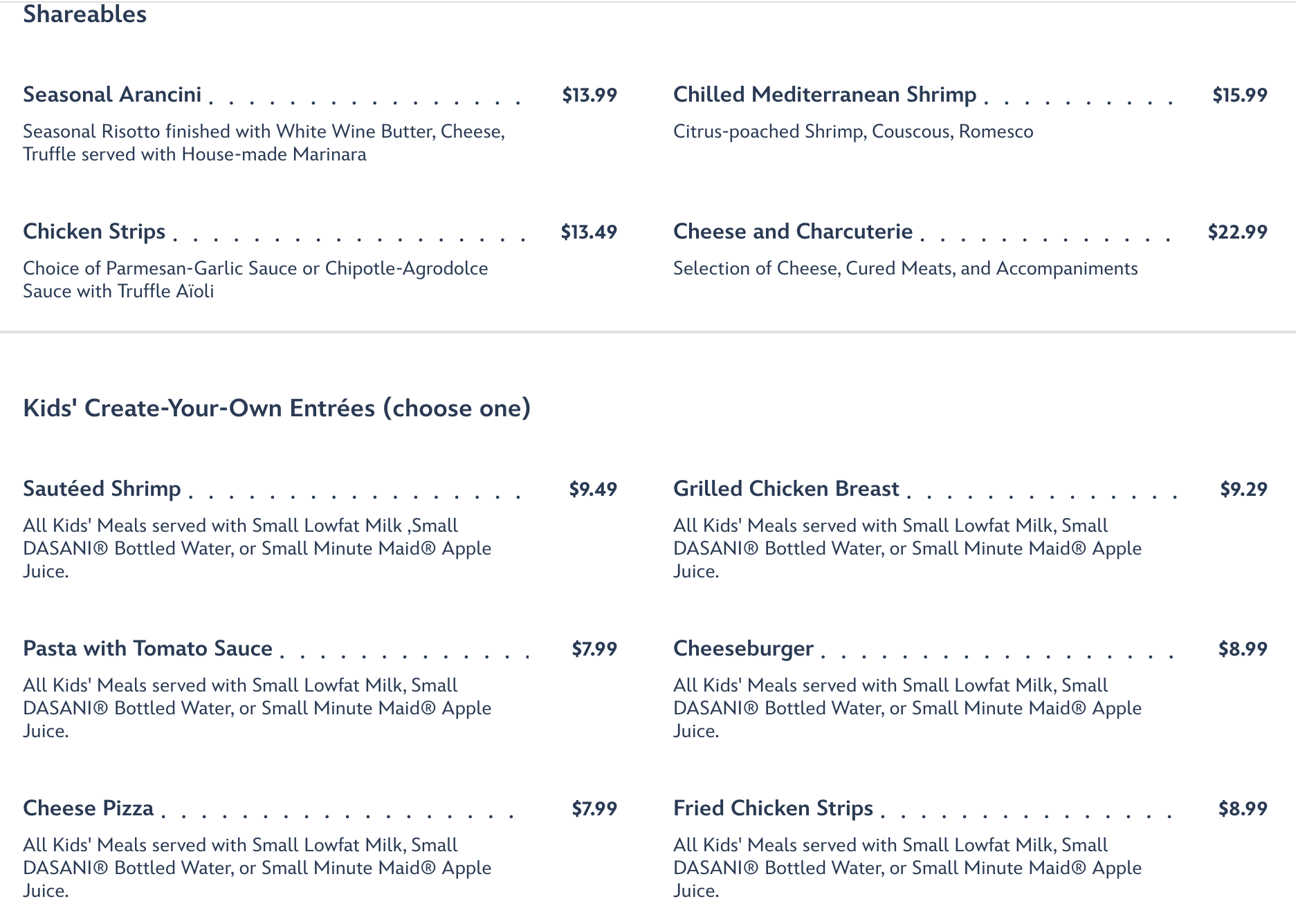
Task: Select the Fried Chicken Strips entrée
Action: [x=773, y=808]
